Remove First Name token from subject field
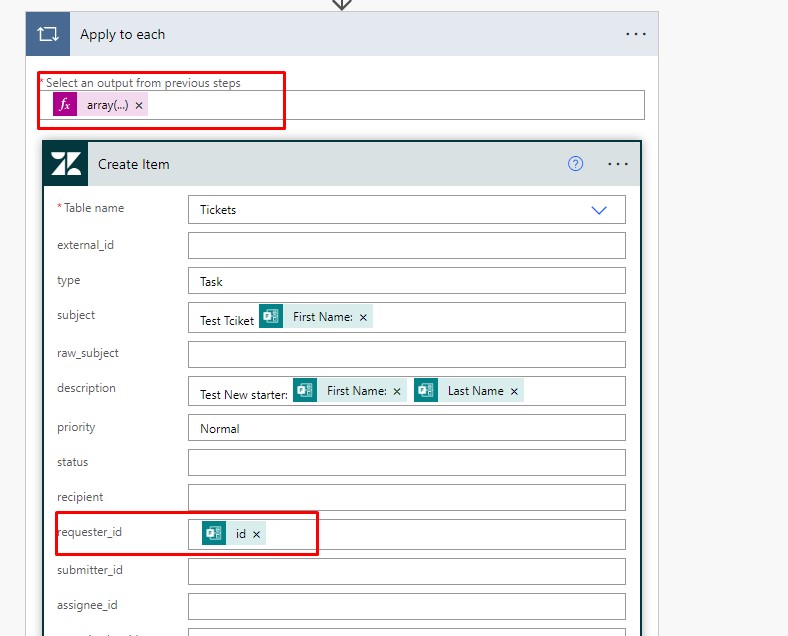This screenshot has height=636, width=788. point(363,317)
